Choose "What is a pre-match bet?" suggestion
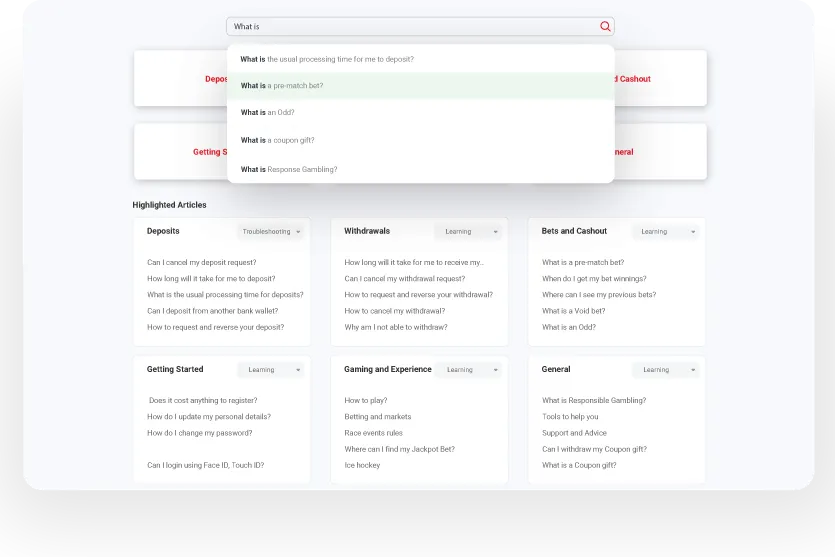Screen dimensions: 835x557 click(282, 86)
